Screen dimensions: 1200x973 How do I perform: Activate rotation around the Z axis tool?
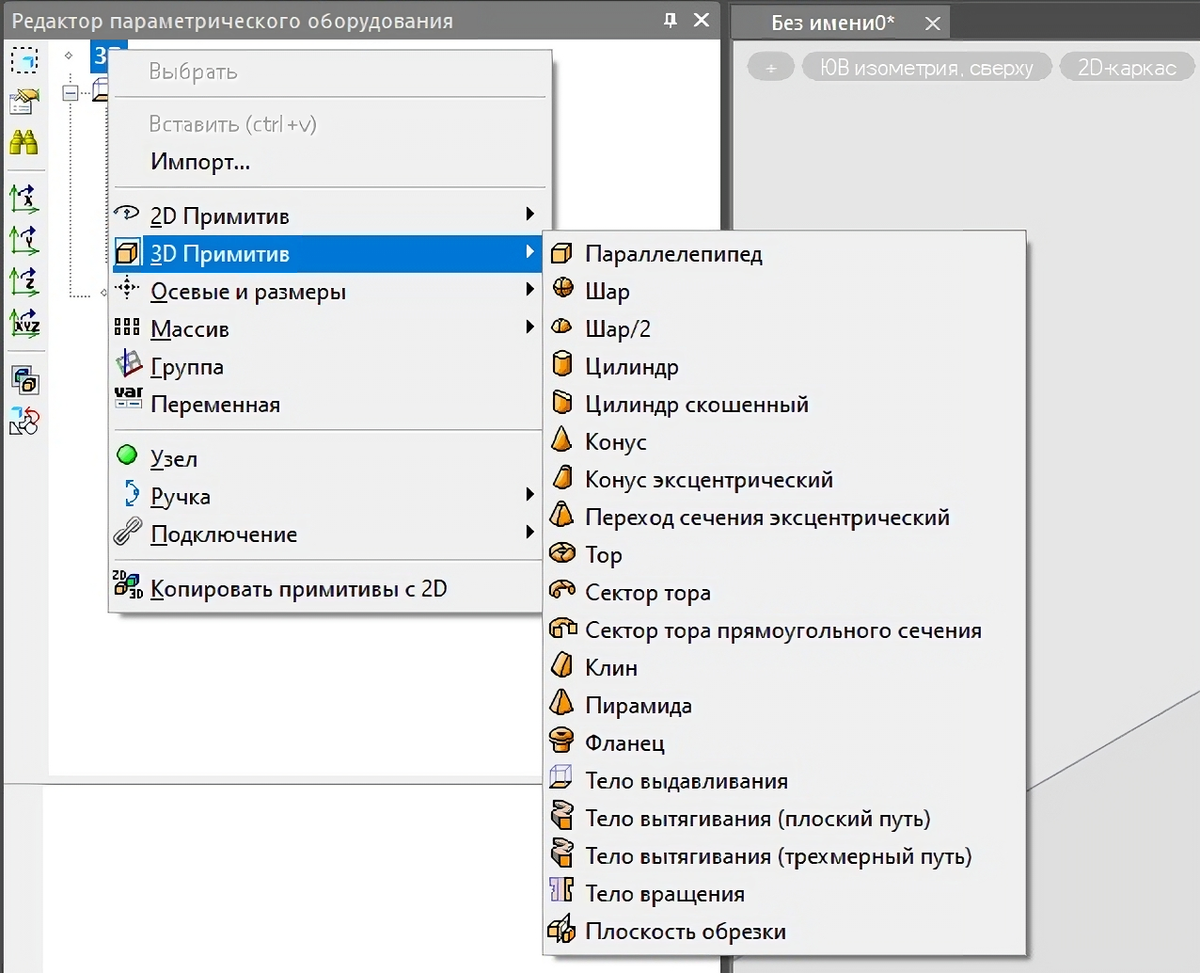click(x=25, y=281)
